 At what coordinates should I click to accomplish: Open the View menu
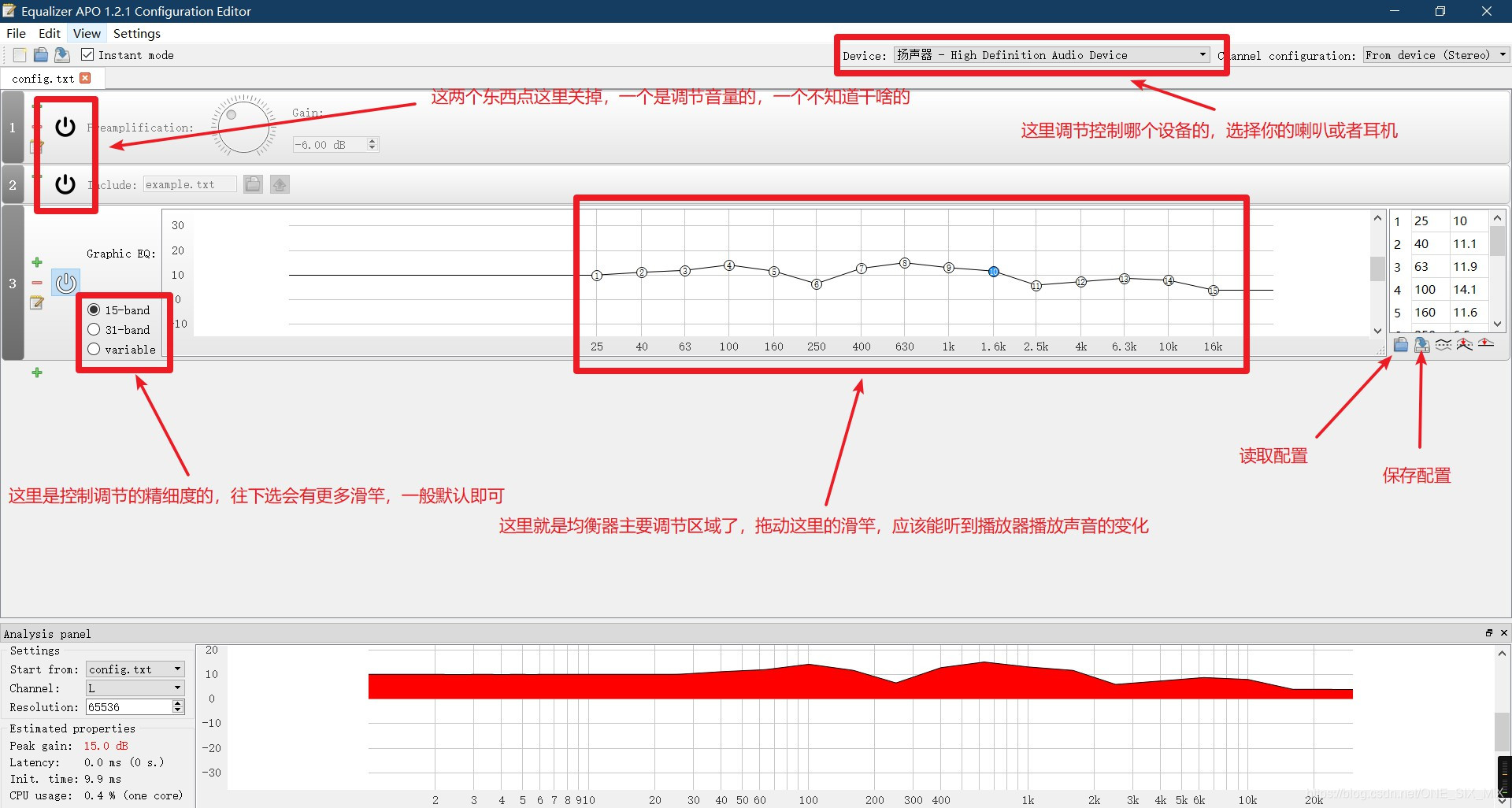[x=87, y=33]
